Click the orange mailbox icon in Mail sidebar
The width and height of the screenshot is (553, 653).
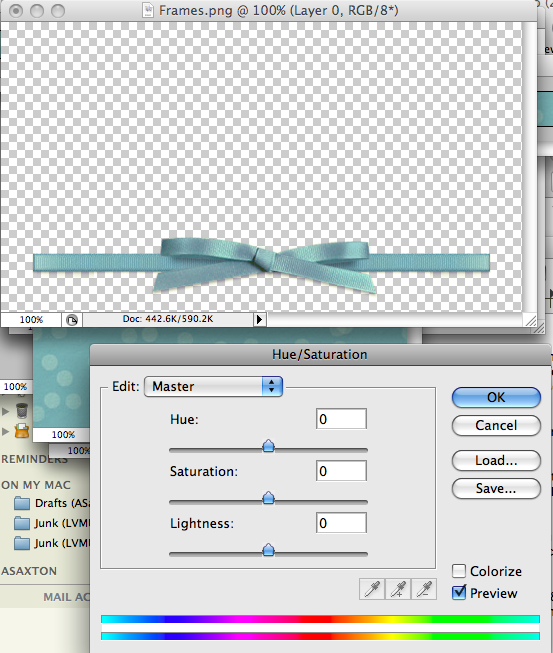[22, 431]
